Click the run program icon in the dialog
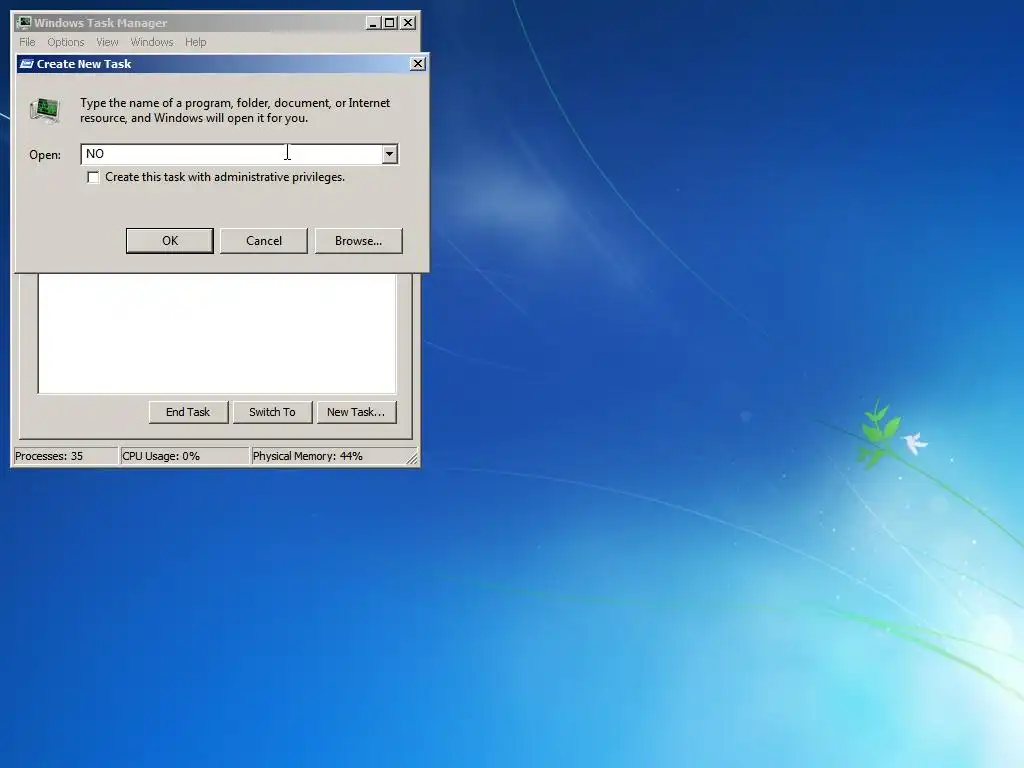The image size is (1024, 768). [x=45, y=110]
